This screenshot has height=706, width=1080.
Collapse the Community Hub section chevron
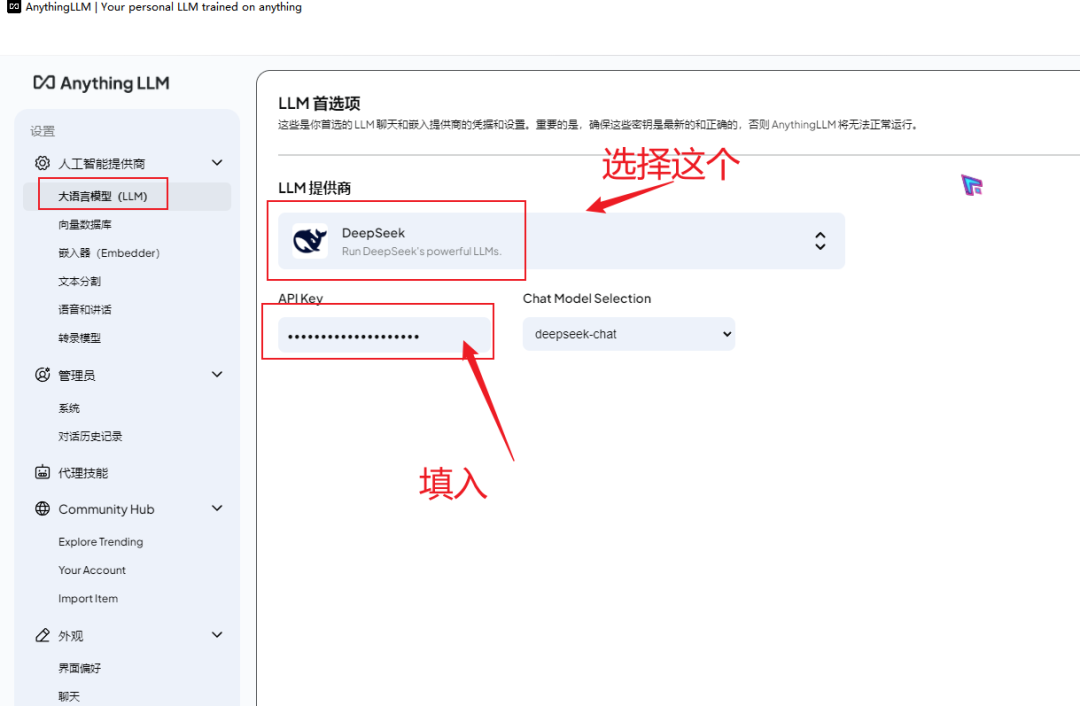(217, 509)
